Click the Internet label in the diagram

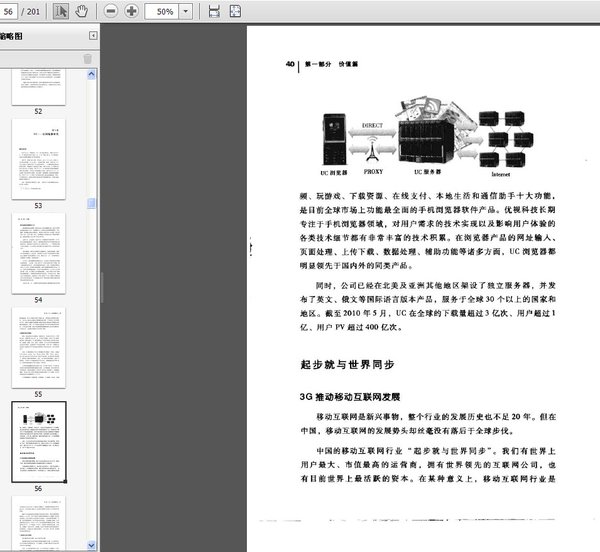click(x=501, y=174)
